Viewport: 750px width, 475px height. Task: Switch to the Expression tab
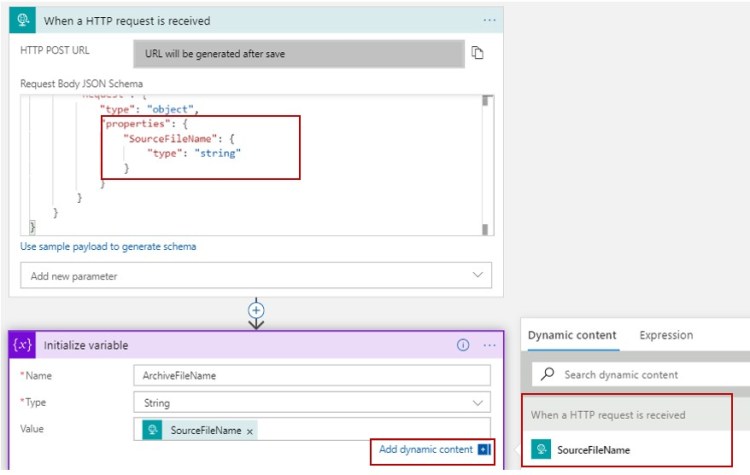tap(666, 335)
